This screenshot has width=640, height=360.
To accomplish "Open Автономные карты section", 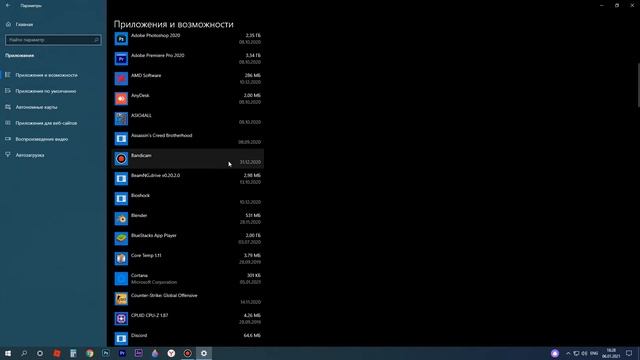I will (x=36, y=107).
